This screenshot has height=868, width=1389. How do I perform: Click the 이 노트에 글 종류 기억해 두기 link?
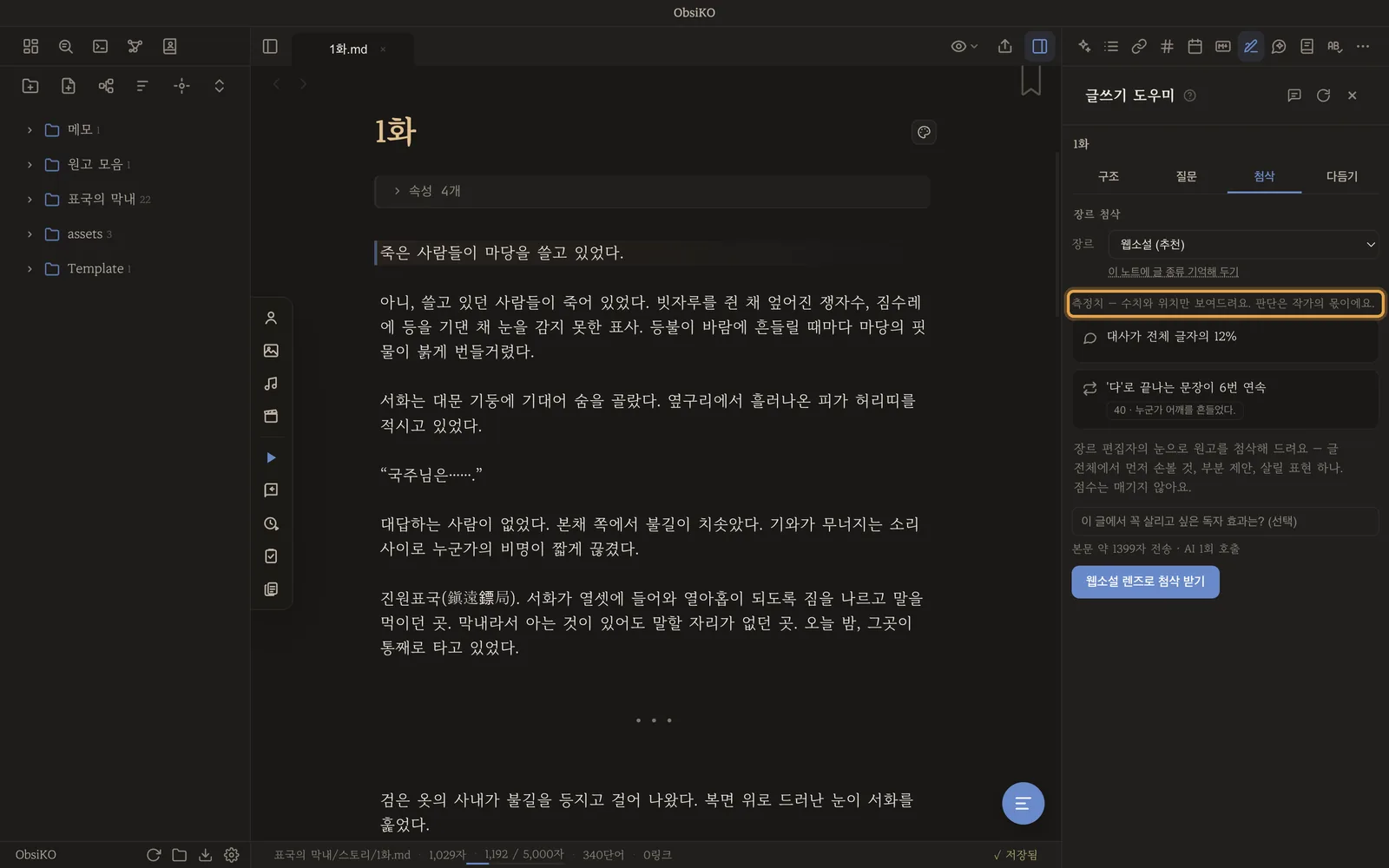point(1173,272)
